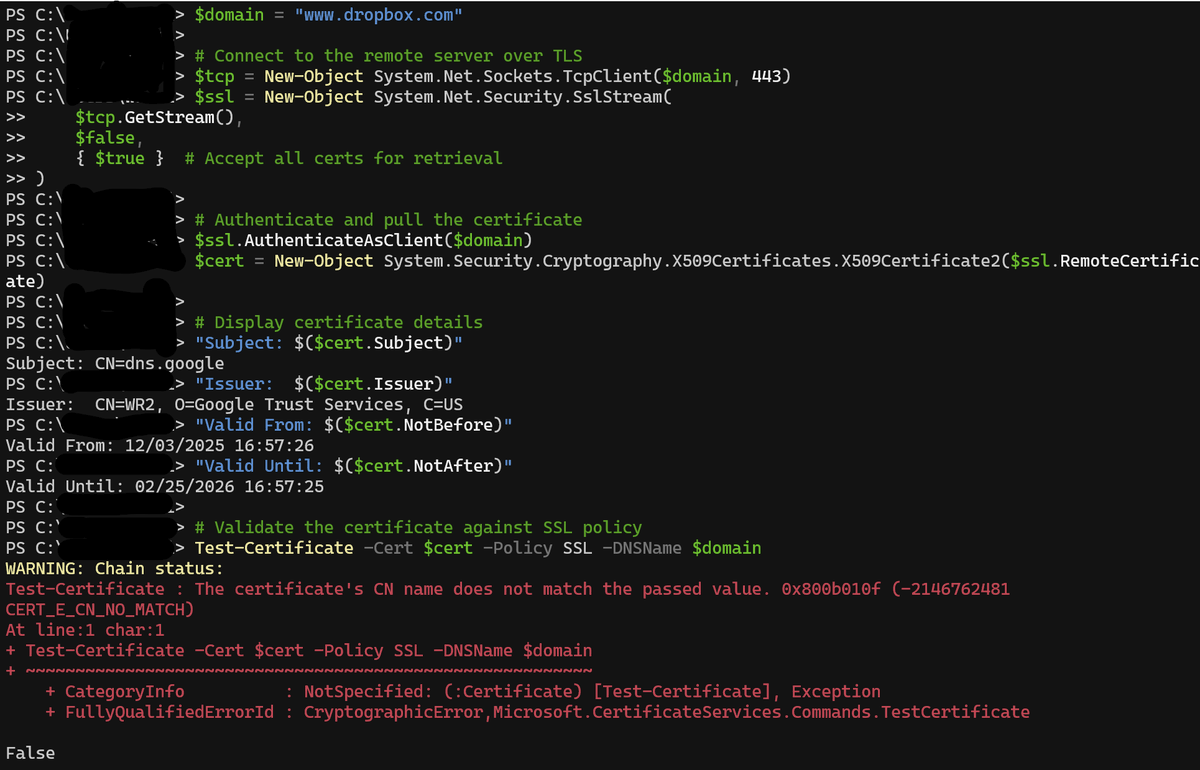Click the "www.dropbox.com" domain string

click(378, 14)
